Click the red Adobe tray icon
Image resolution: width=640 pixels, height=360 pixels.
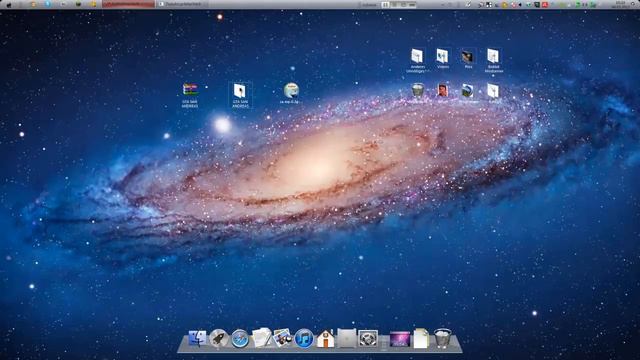(544, 4)
